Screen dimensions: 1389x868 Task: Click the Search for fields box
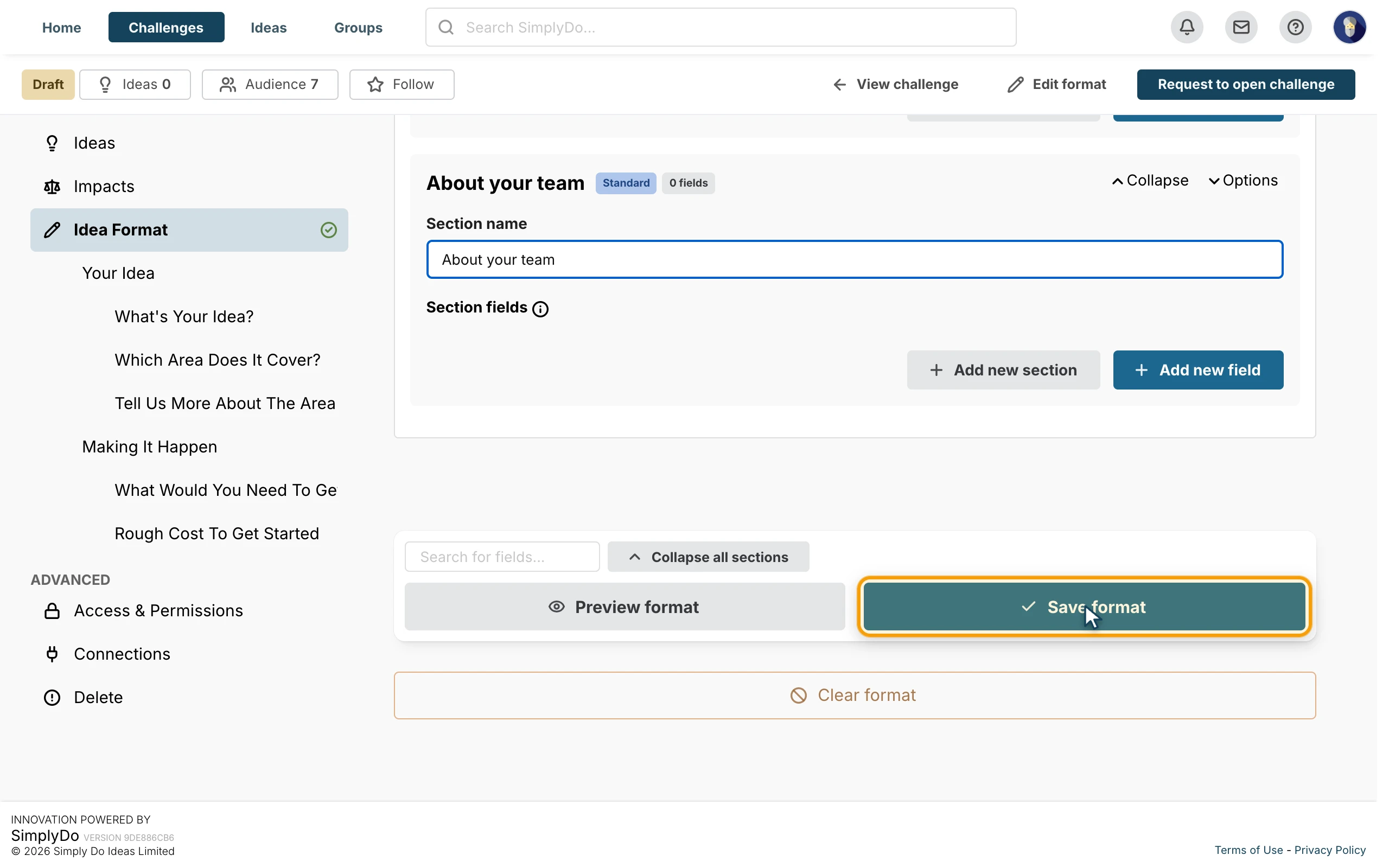click(x=502, y=557)
